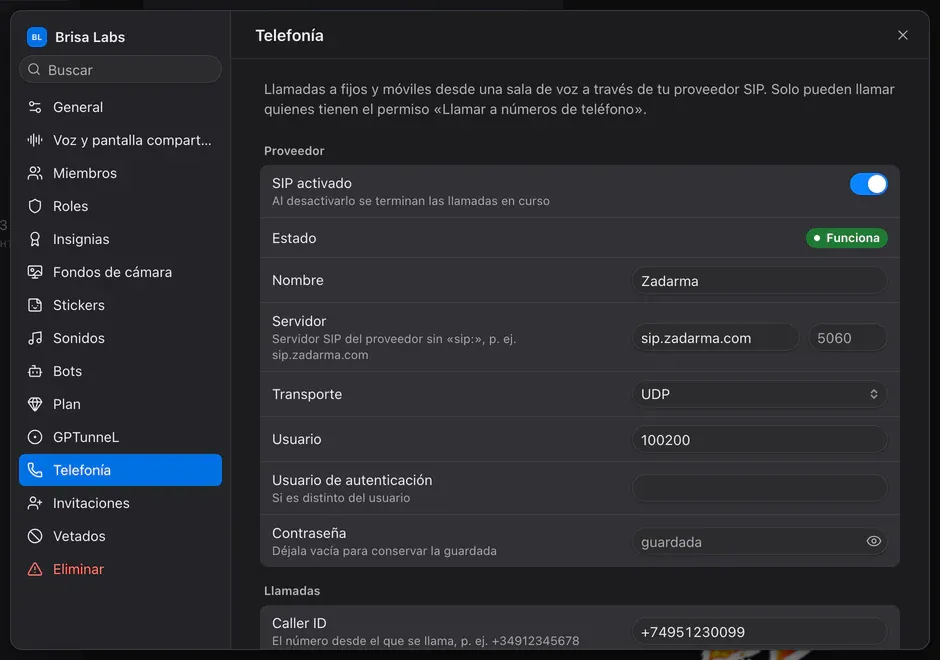Click the Nombre row label

(298, 281)
